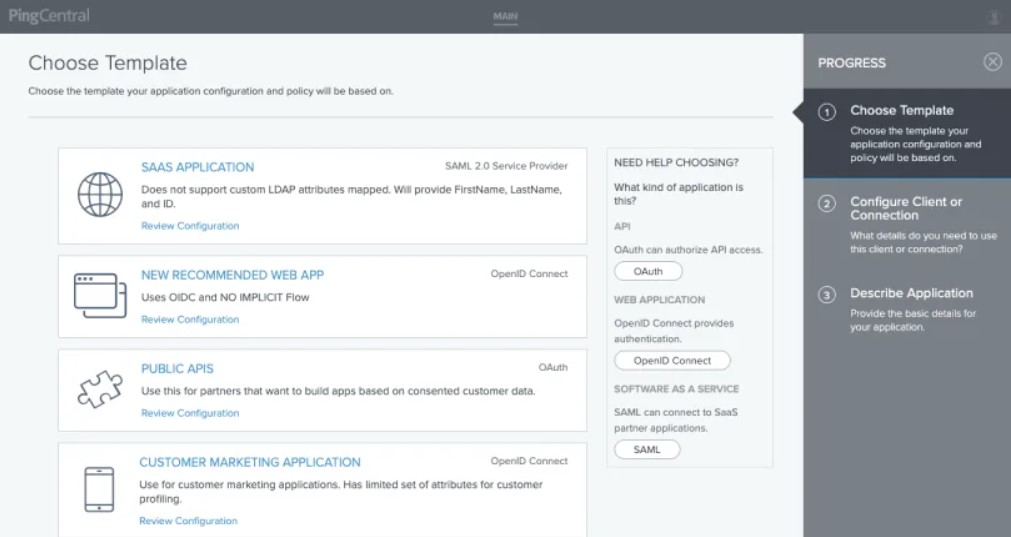Open the user profile icon in header

coord(993,17)
